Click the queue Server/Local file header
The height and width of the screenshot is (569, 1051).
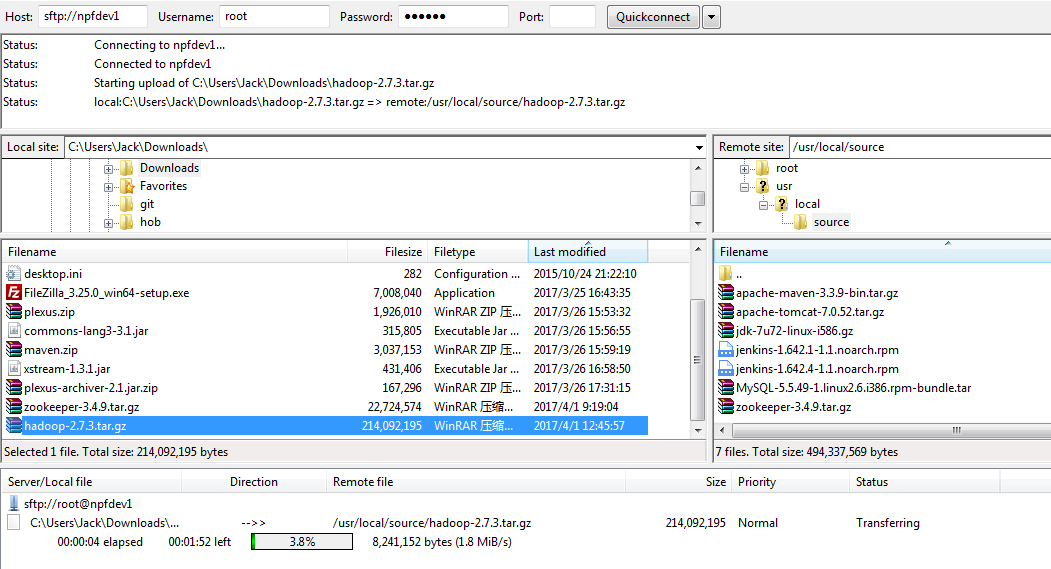pos(92,482)
